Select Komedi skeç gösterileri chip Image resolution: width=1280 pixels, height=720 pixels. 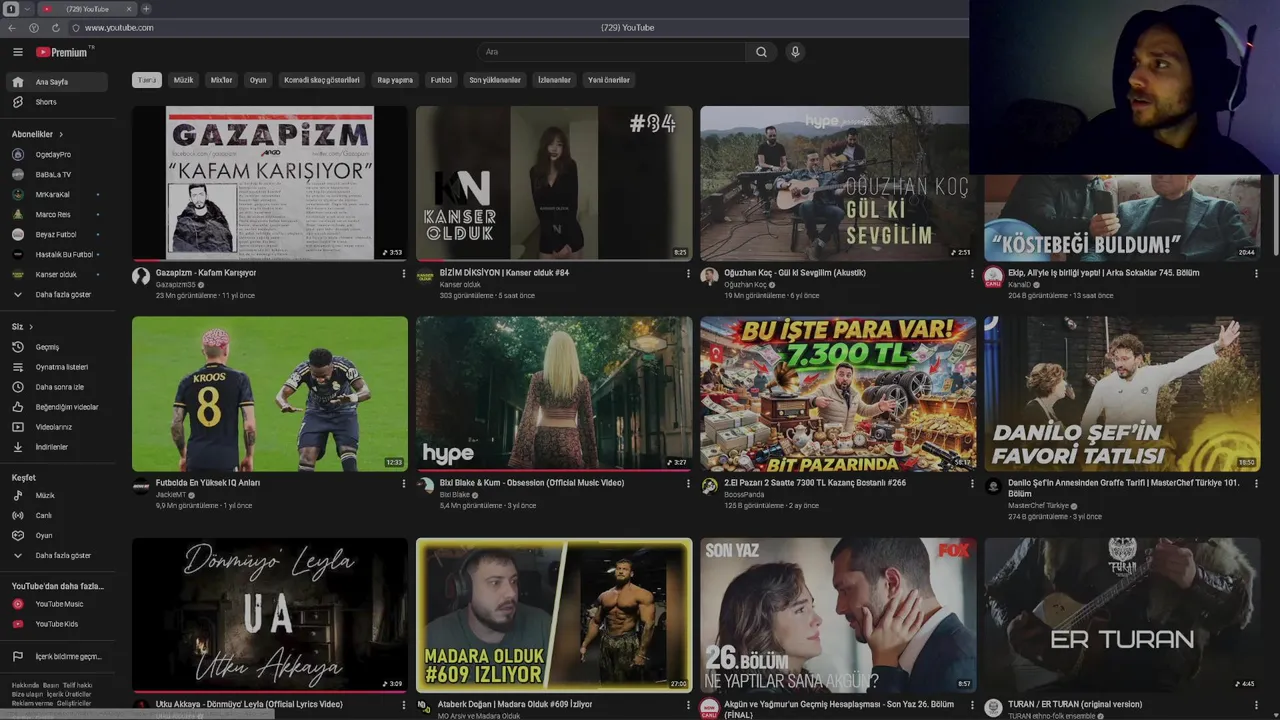[x=321, y=80]
